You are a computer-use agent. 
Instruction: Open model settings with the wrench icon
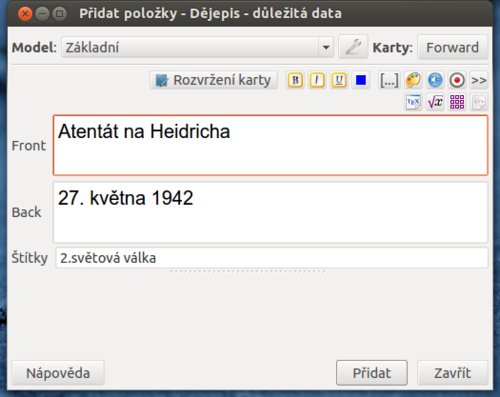tap(353, 47)
